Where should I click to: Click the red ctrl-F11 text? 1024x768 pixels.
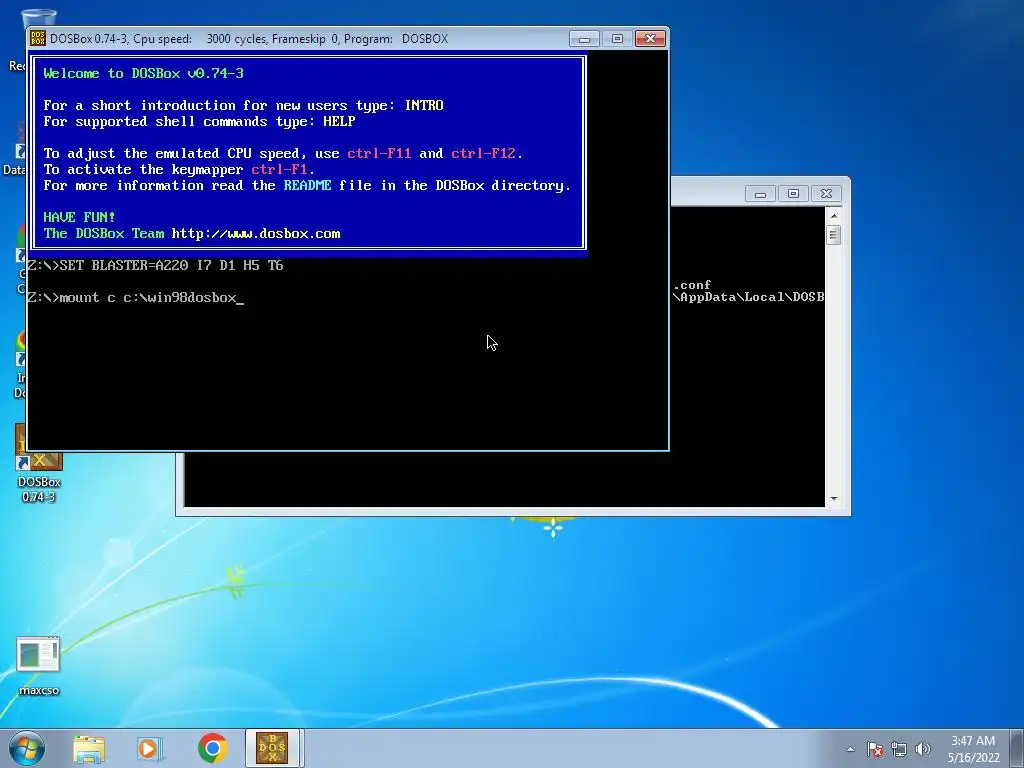(x=379, y=153)
